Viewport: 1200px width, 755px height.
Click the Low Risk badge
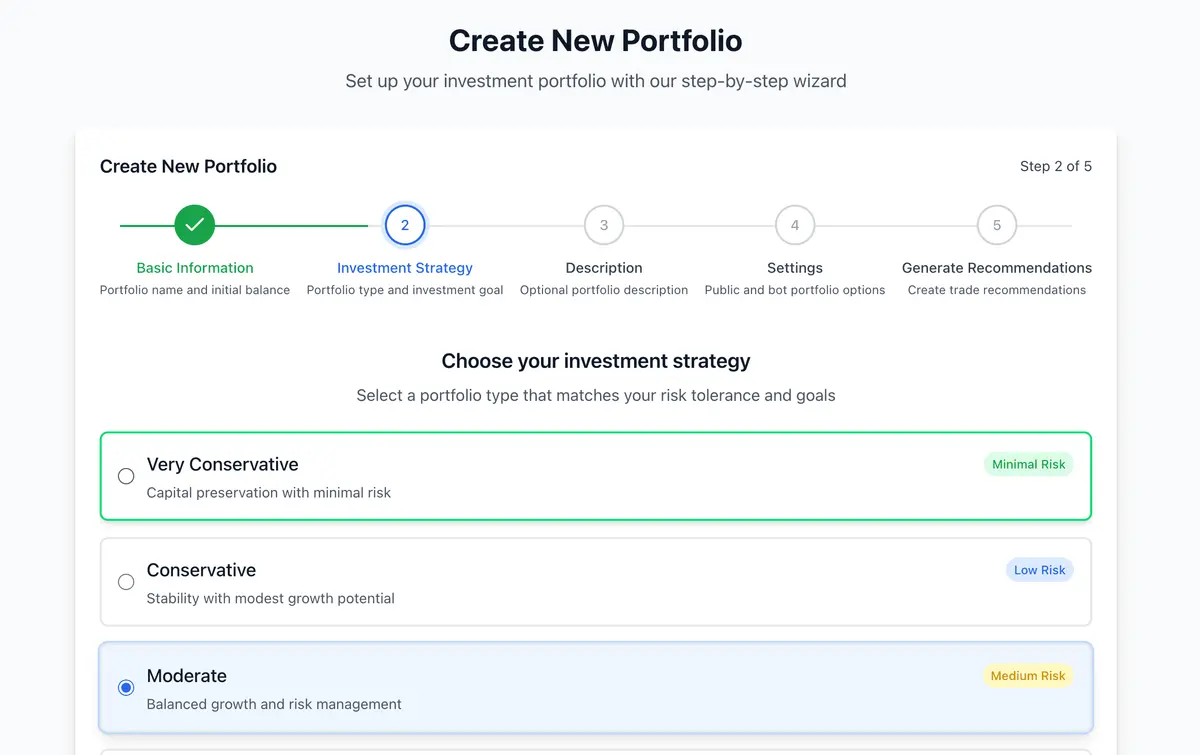1040,569
